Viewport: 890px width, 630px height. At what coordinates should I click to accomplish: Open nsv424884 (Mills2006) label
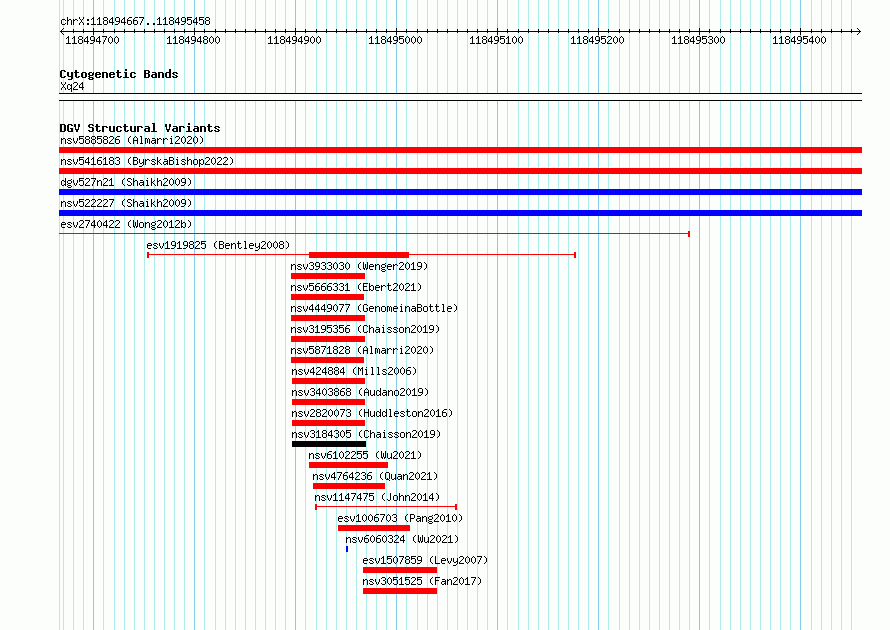354,371
